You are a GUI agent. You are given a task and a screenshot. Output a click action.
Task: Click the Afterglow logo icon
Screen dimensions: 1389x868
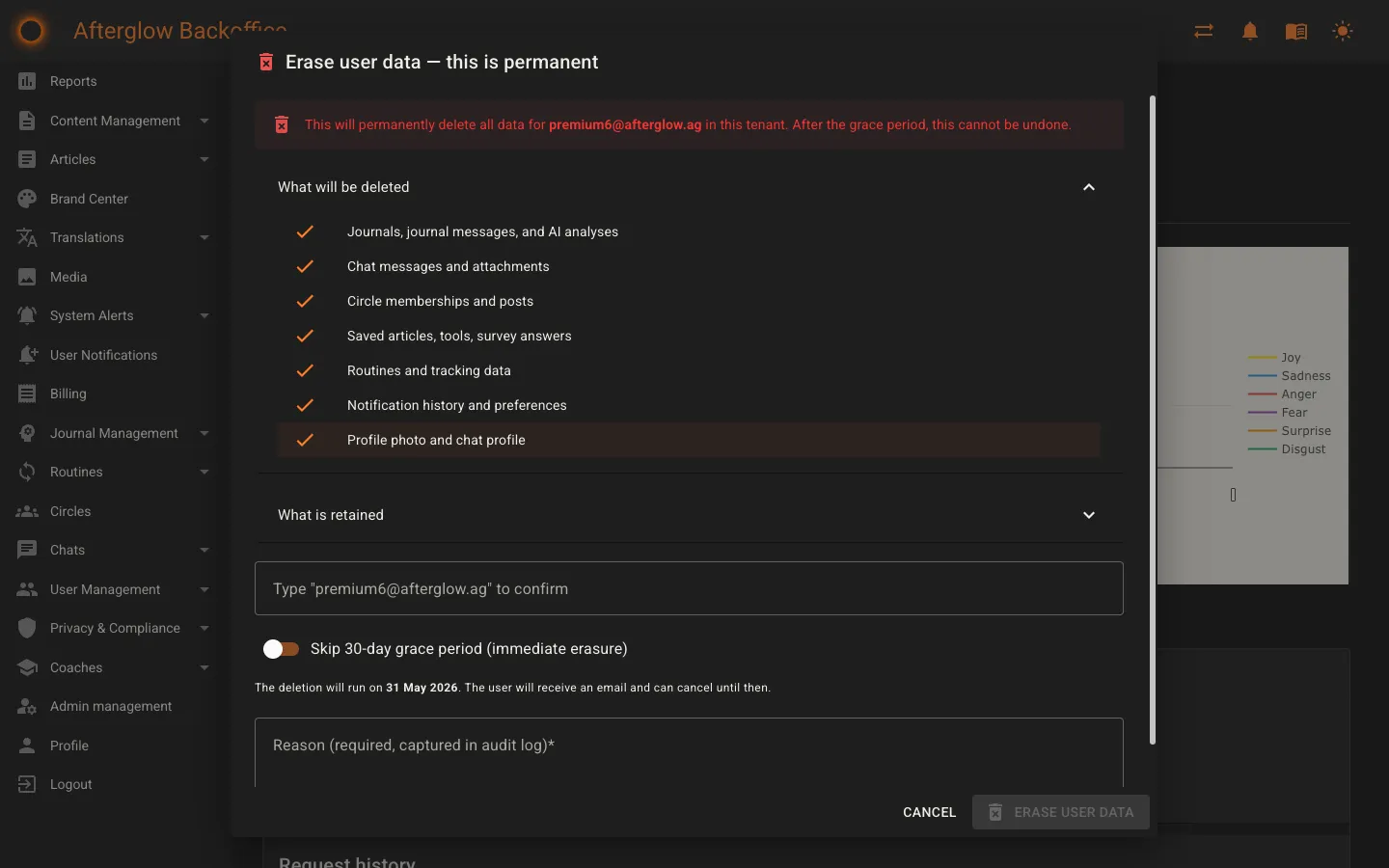click(31, 31)
